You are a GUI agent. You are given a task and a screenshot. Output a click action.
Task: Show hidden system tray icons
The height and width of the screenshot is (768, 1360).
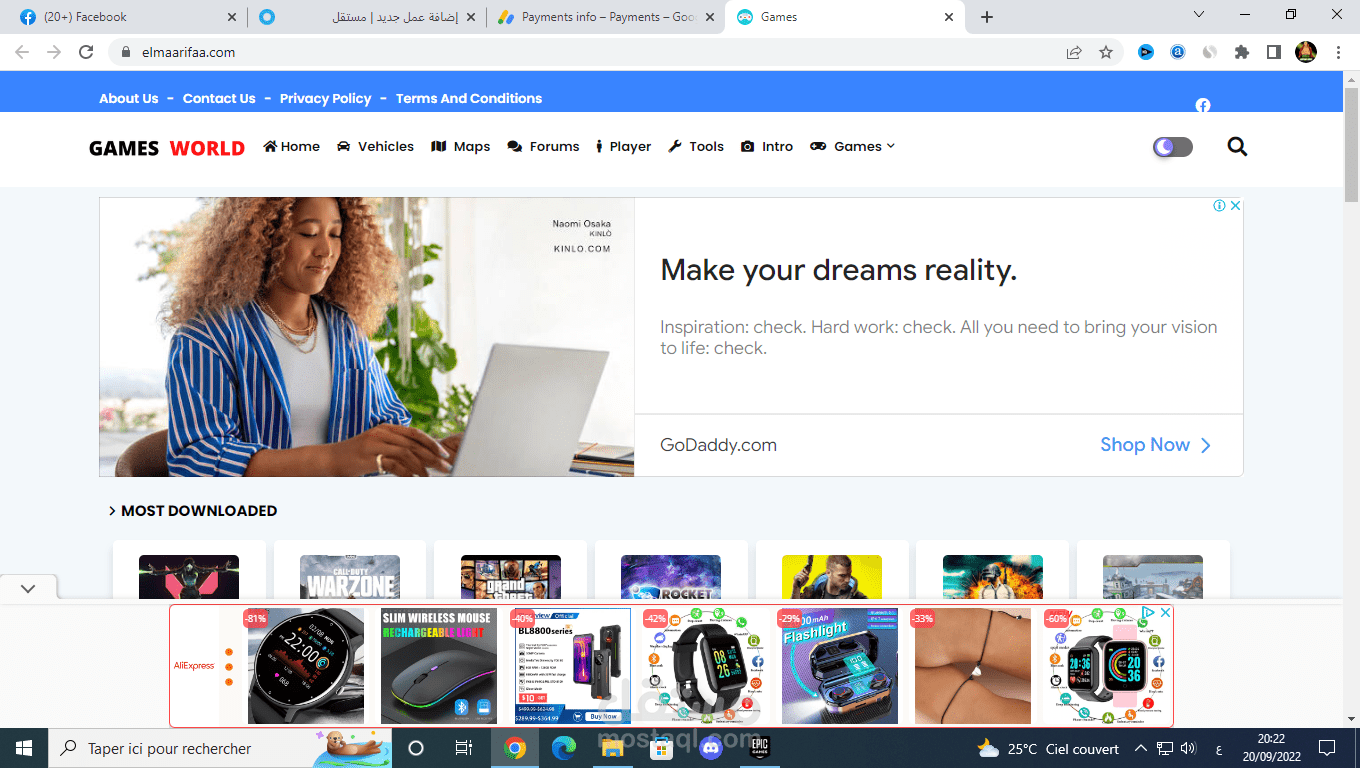click(1140, 748)
